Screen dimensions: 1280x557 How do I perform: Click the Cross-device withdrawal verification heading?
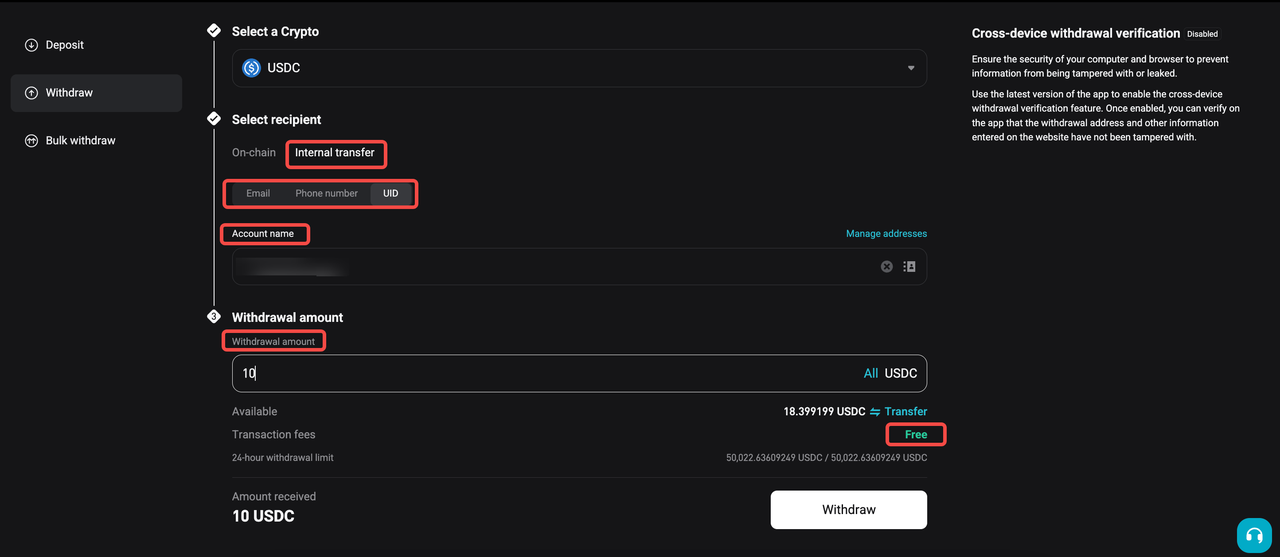coord(1076,34)
